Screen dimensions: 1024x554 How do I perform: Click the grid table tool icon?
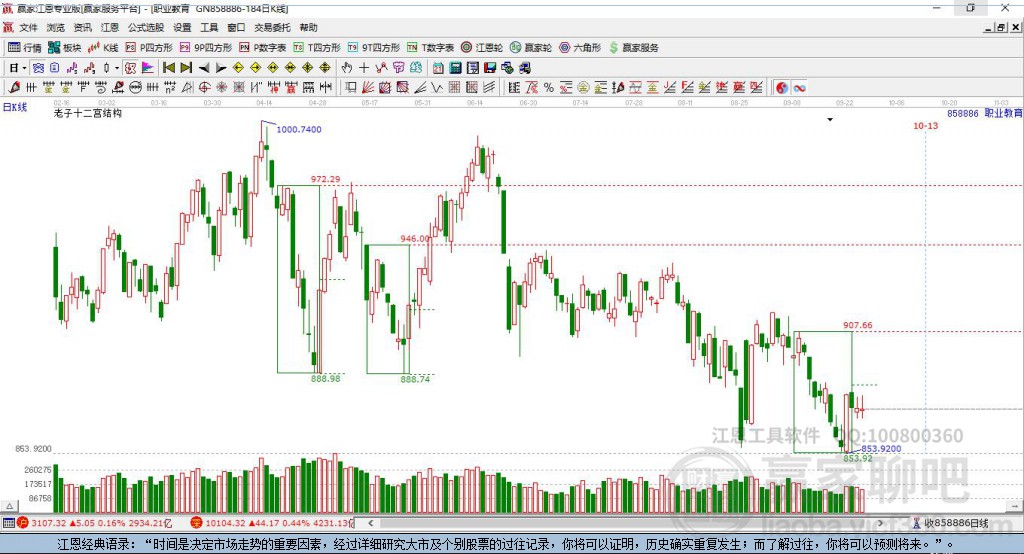click(x=454, y=87)
